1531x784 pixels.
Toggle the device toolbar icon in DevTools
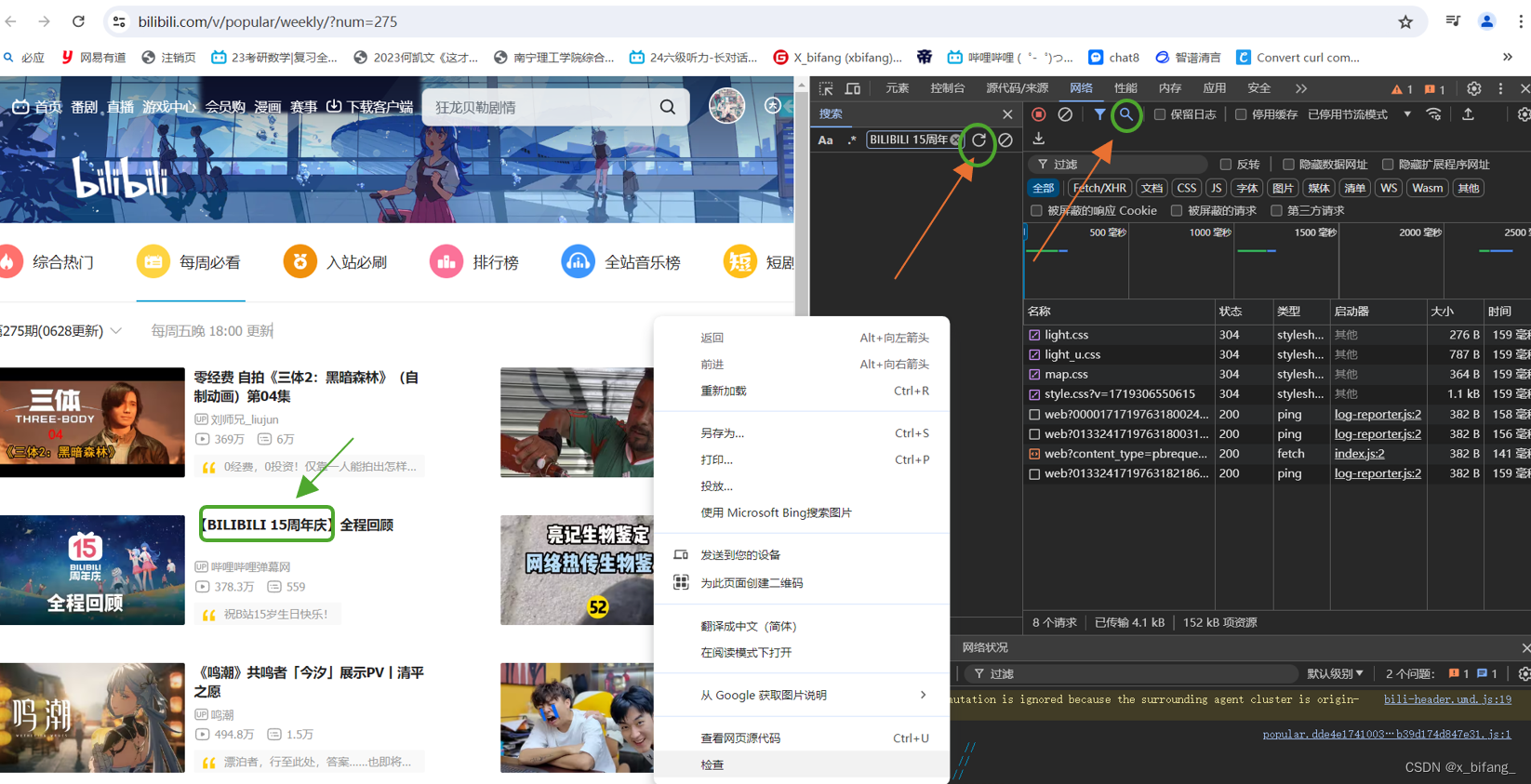pyautogui.click(x=853, y=88)
